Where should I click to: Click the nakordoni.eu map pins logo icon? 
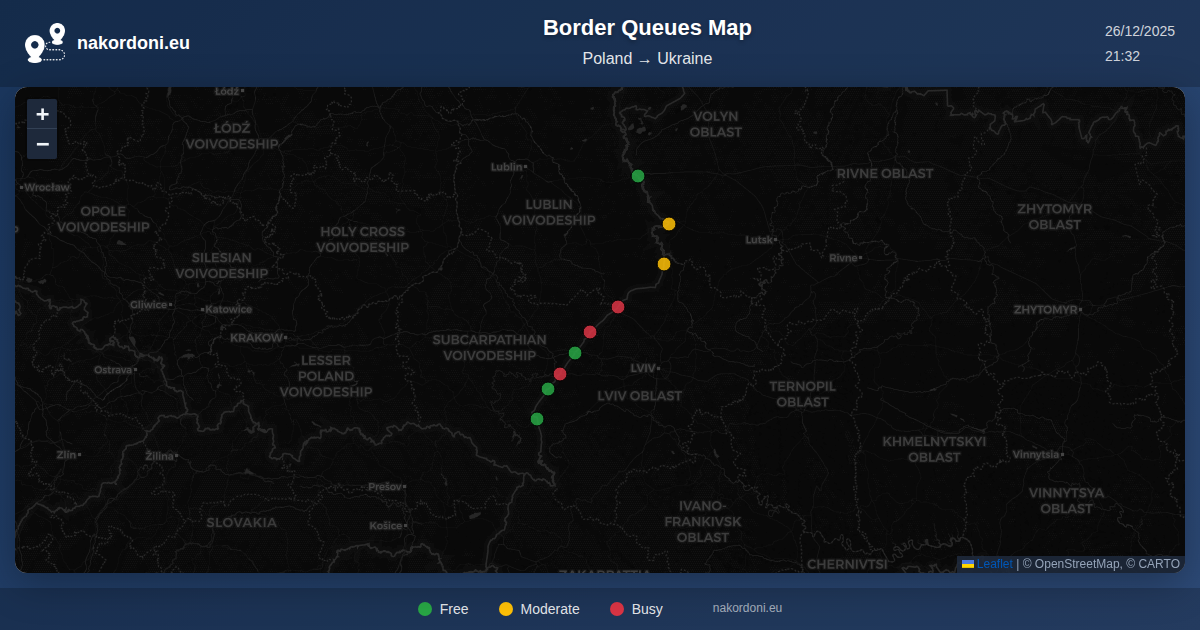pos(45,43)
